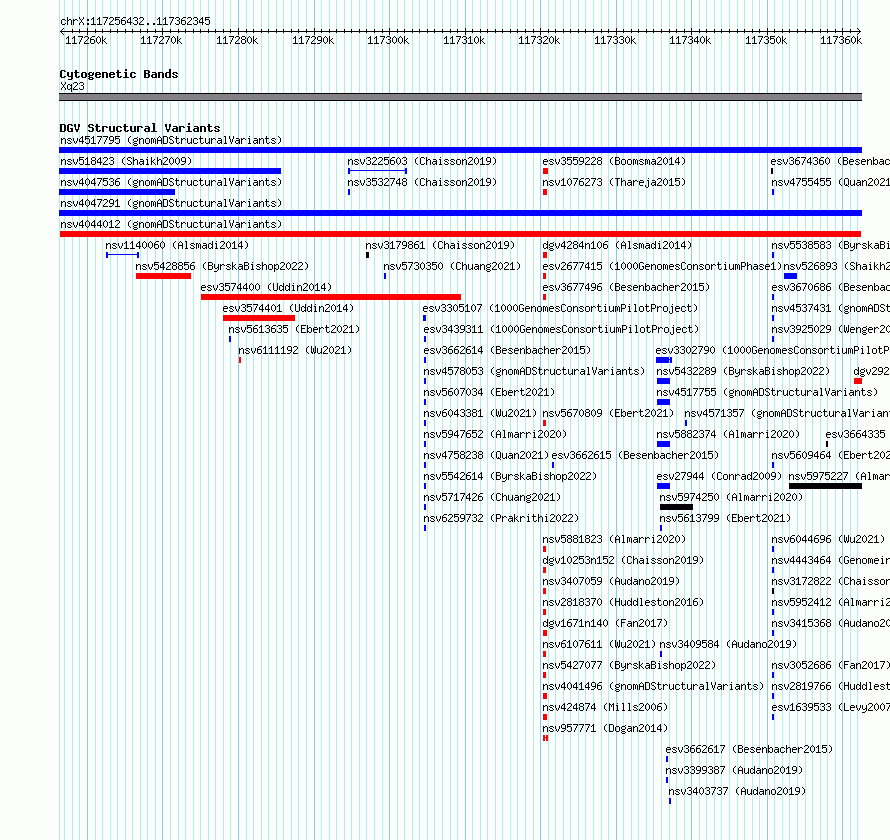Open nsv5882374 (Almarri2020) variant
Screen dimensions: 890x840
[728, 434]
